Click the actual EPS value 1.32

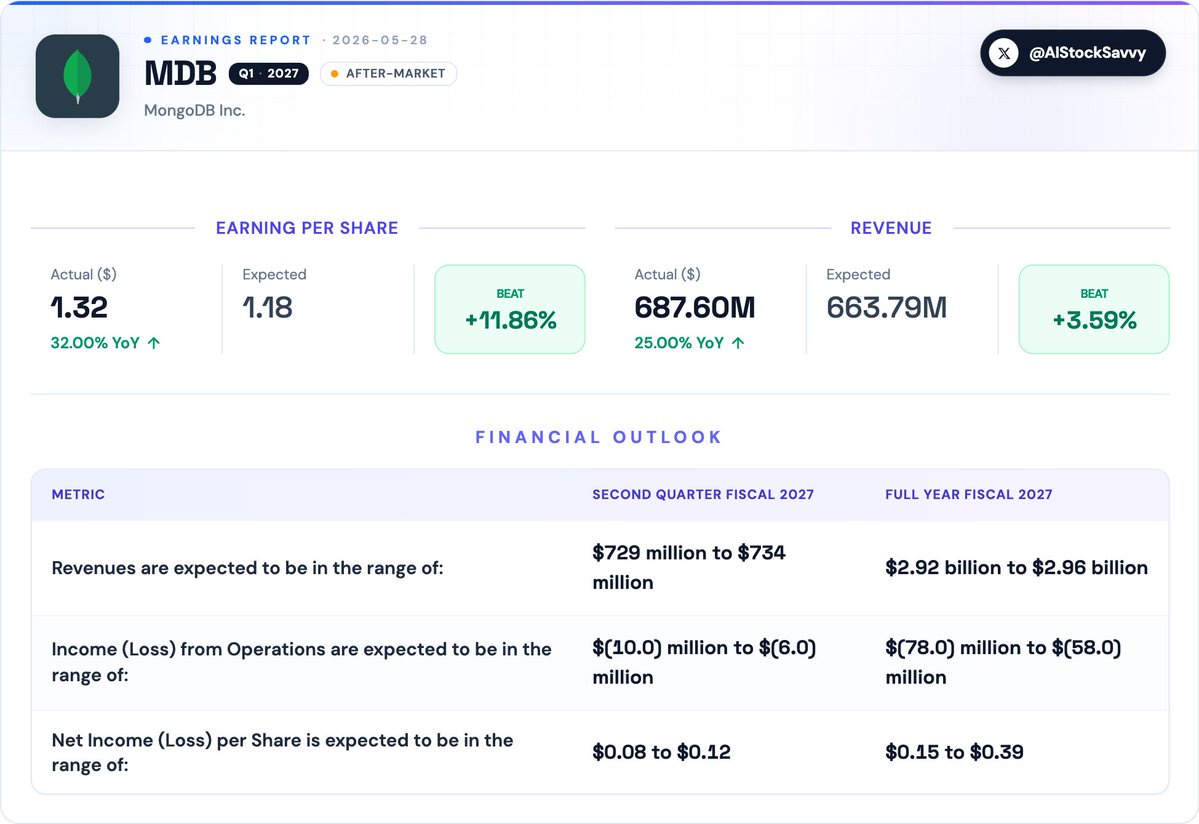80,307
